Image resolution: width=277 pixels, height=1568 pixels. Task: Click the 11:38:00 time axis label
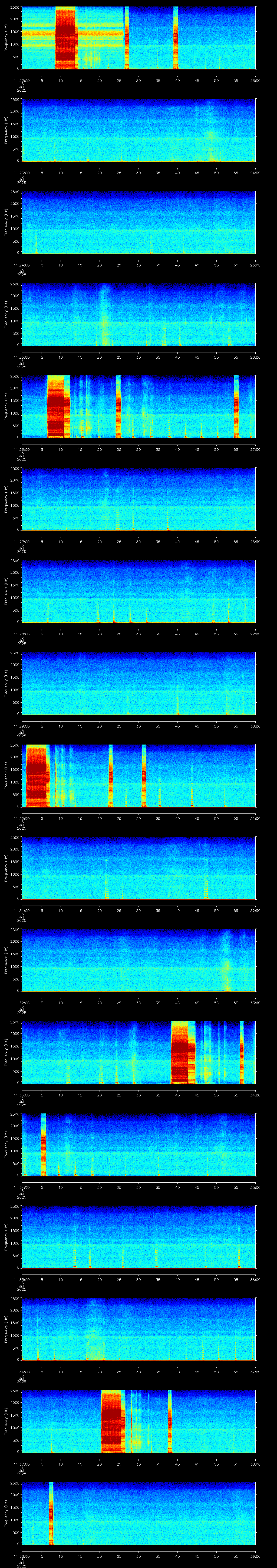coord(21,1556)
